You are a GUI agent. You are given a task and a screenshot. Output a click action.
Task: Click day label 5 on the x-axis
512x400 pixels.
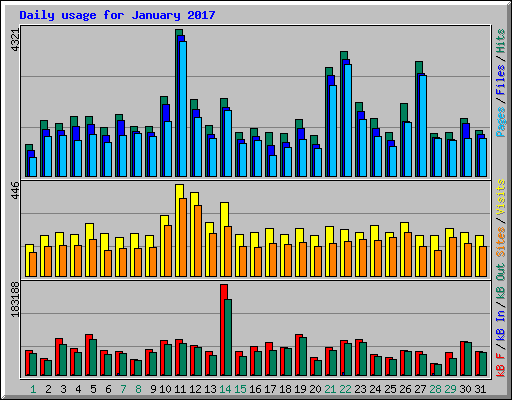[x=93, y=389]
